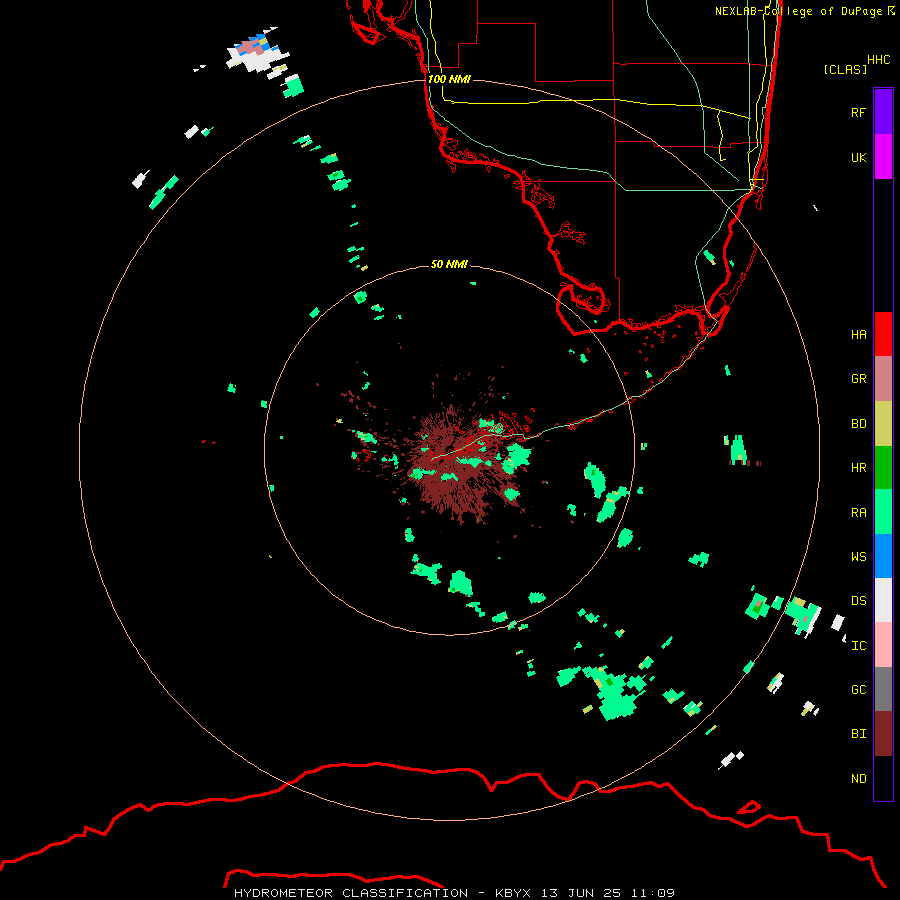Click the 50 NMI range ring label
The height and width of the screenshot is (900, 900).
[x=449, y=264]
